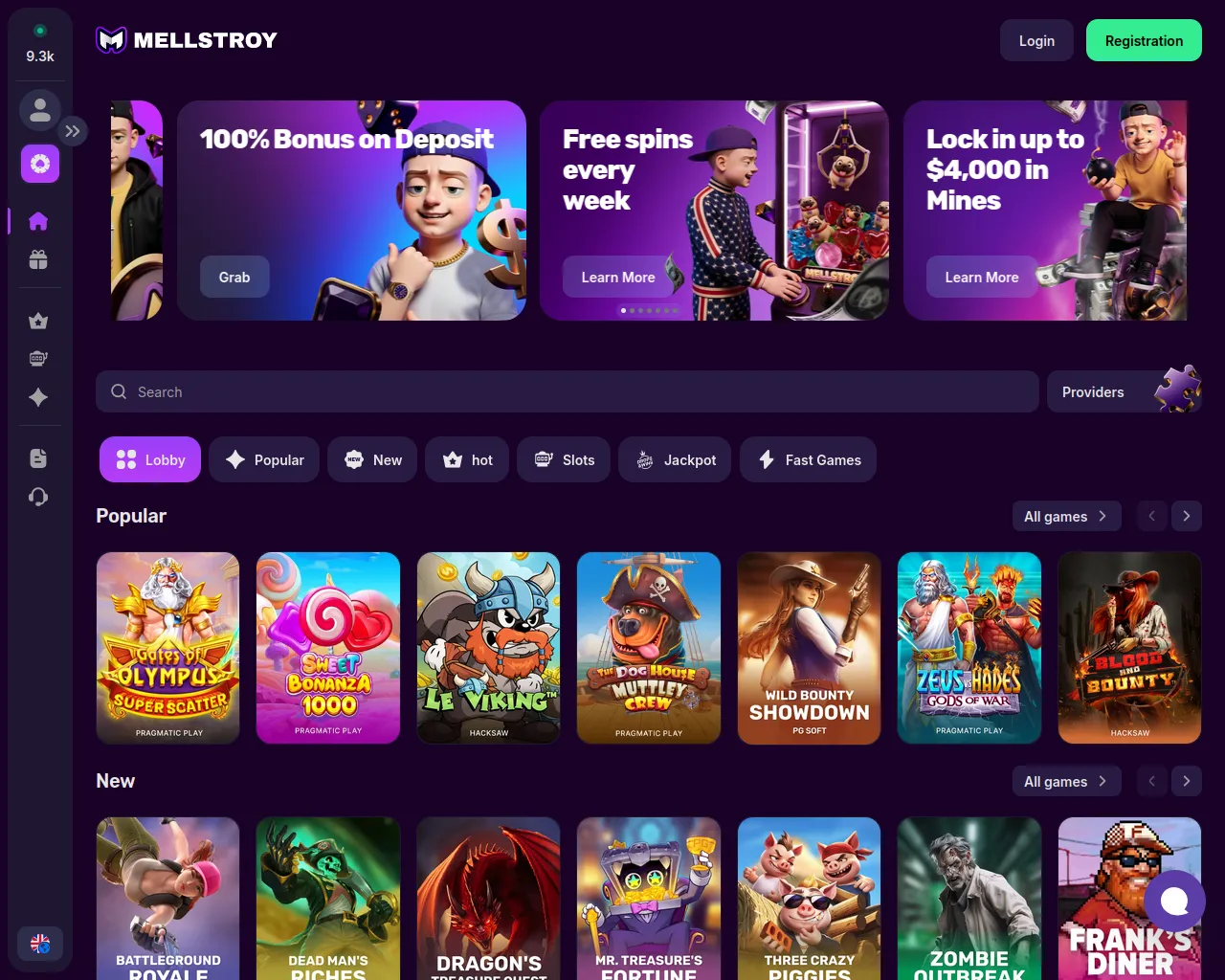Click the first banner carousel dot

[623, 310]
